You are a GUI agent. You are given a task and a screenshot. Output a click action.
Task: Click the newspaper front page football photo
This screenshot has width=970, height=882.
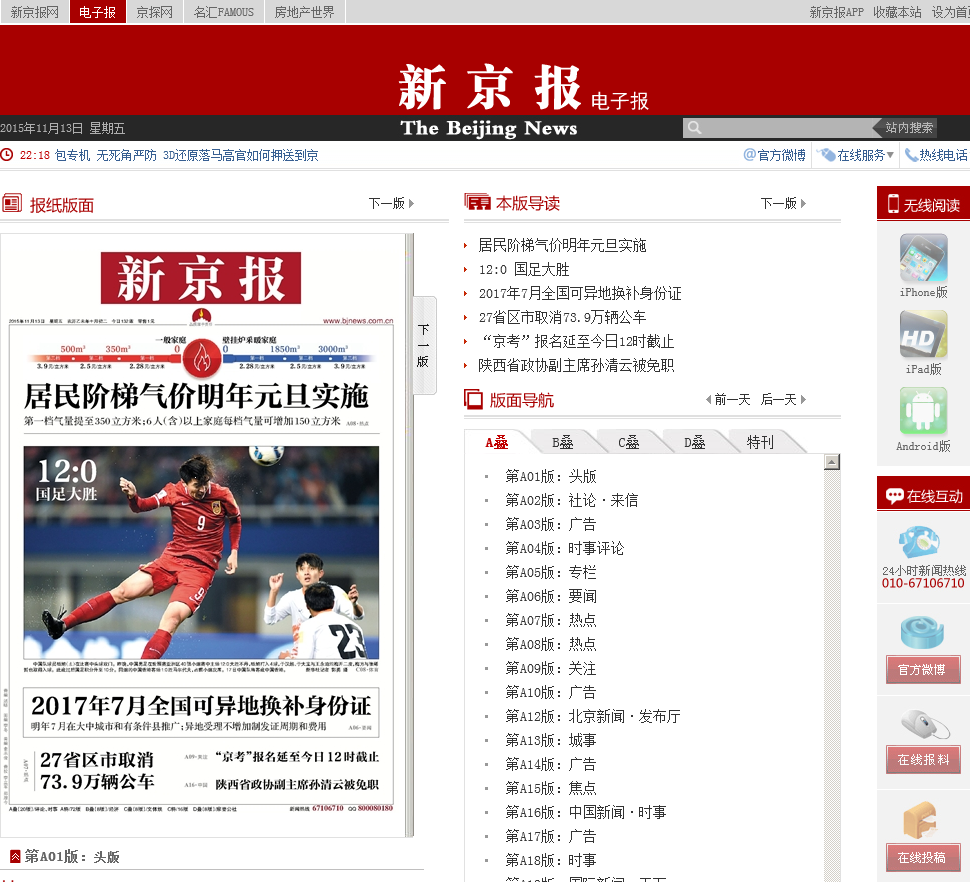click(202, 552)
